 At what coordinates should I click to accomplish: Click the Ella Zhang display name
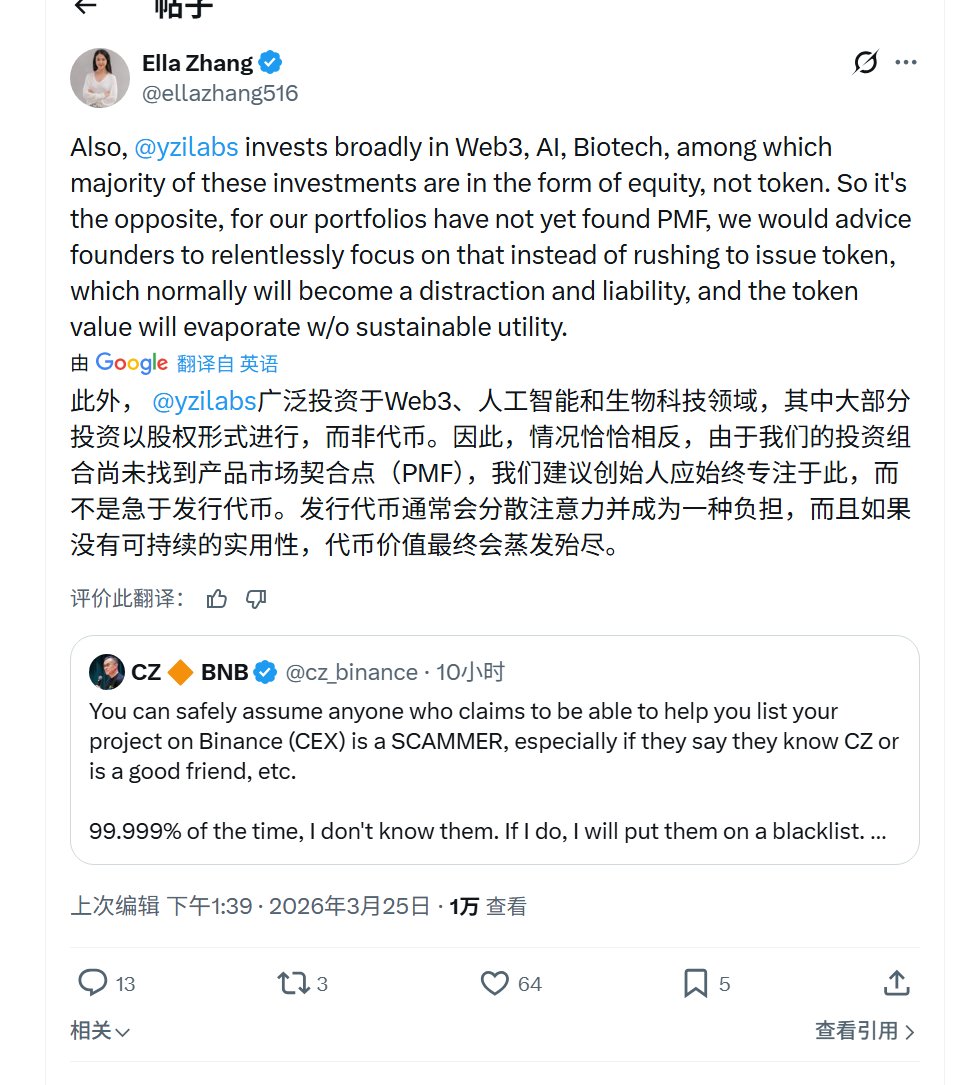(197, 63)
